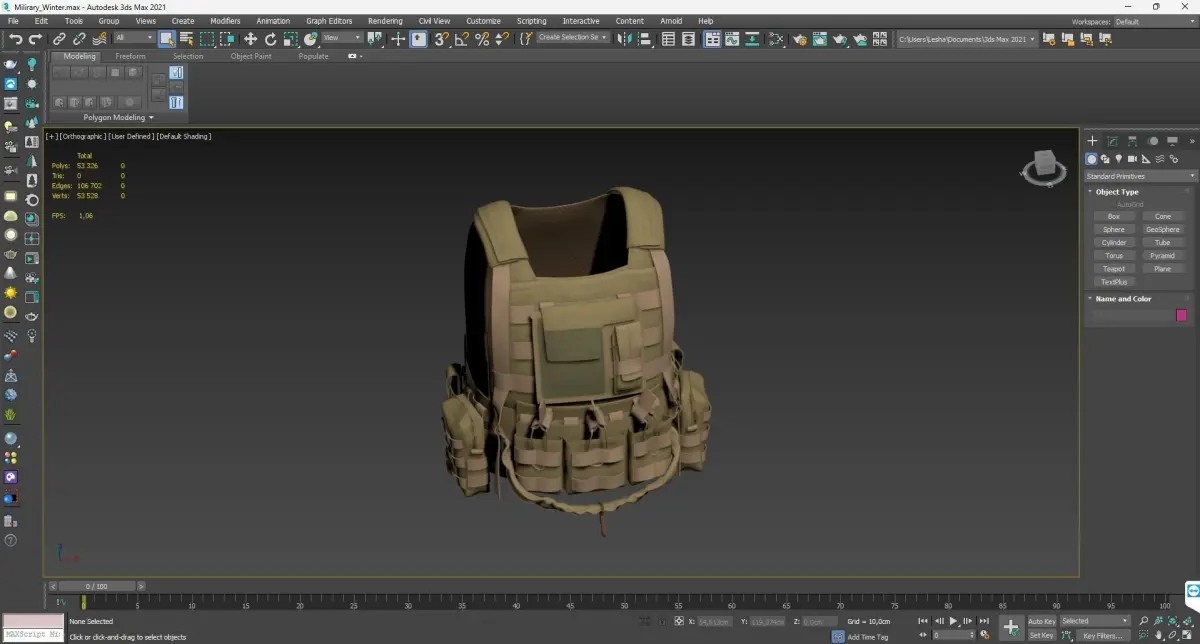This screenshot has height=644, width=1200.
Task: Go to the animation end frame
Action: click(x=985, y=621)
